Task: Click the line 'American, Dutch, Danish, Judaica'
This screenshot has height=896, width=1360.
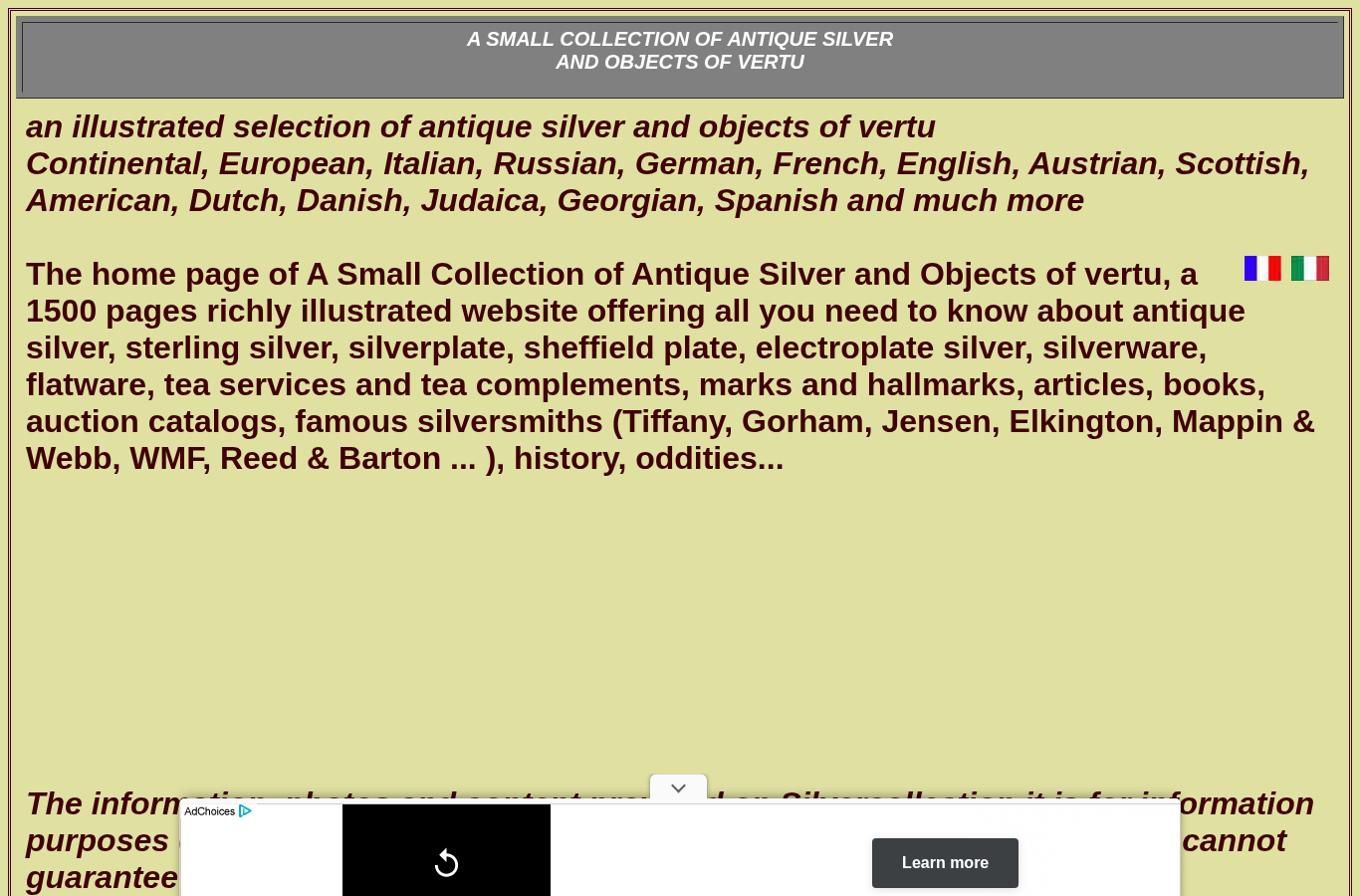Action: [x=555, y=200]
